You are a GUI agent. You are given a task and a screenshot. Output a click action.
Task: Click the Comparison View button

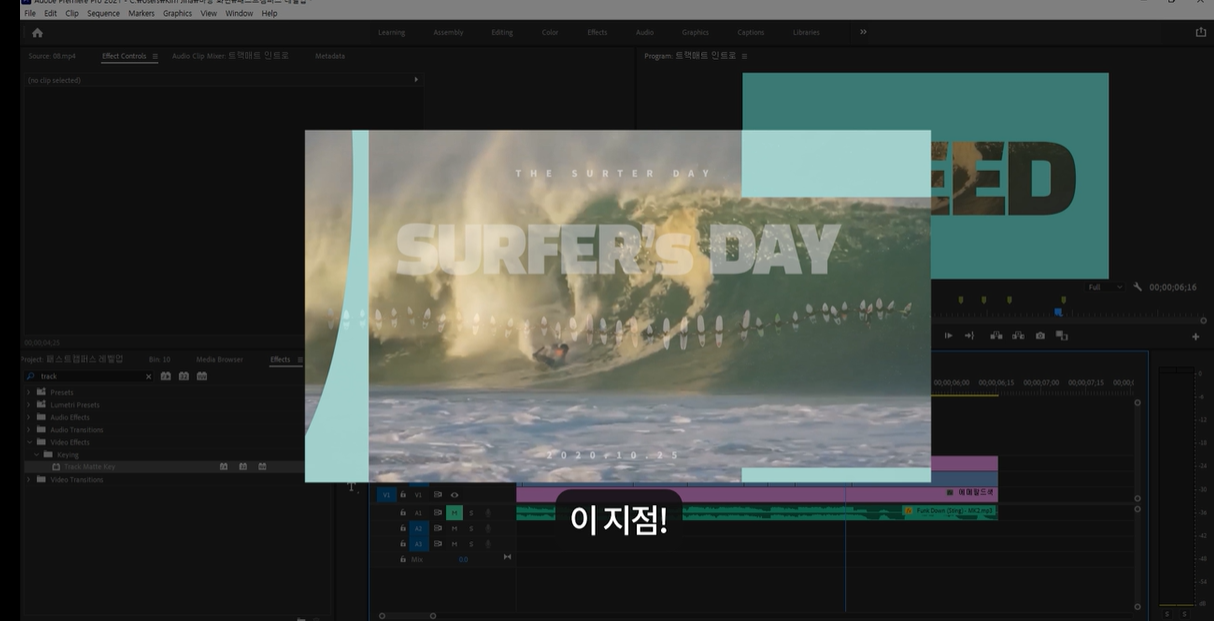click(1061, 336)
